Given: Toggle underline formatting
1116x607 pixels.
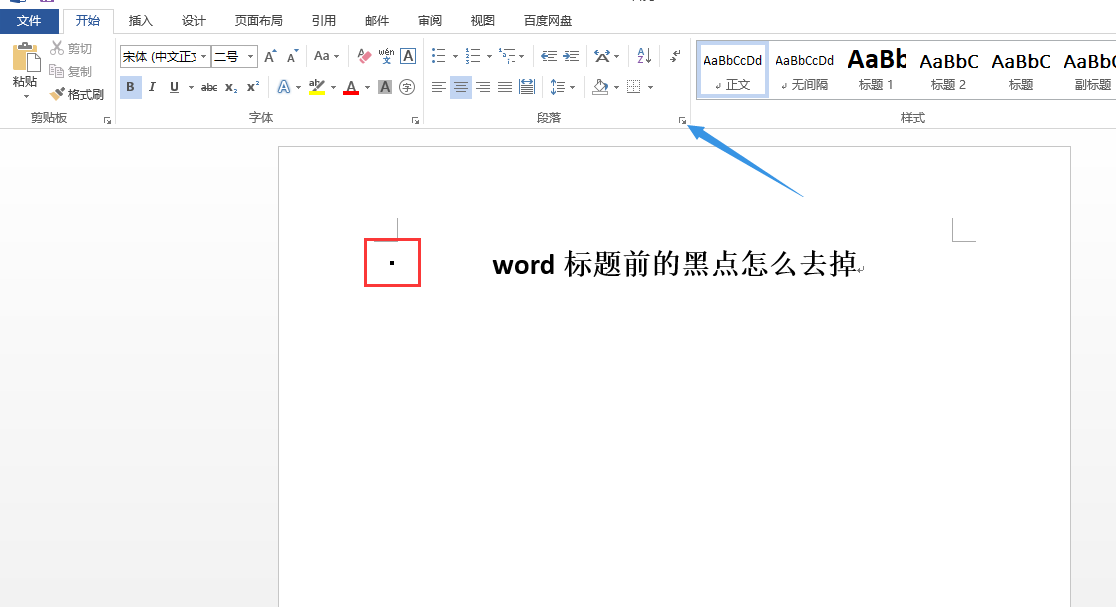Looking at the screenshot, I should tap(174, 87).
